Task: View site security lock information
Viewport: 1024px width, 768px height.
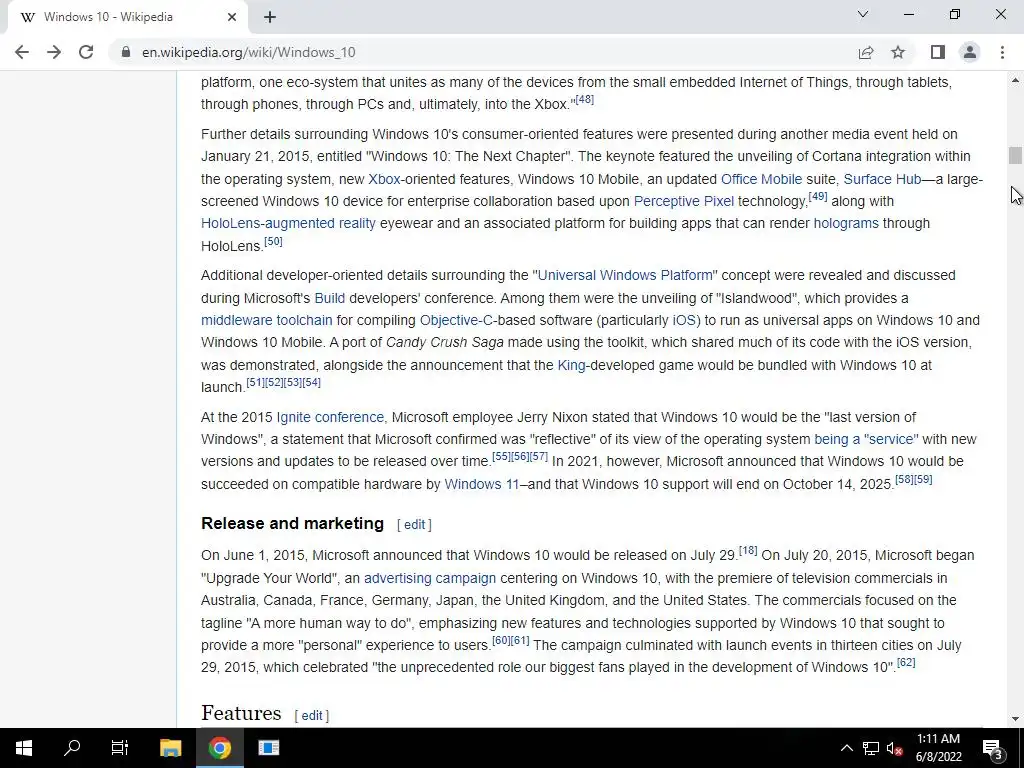Action: (x=125, y=52)
